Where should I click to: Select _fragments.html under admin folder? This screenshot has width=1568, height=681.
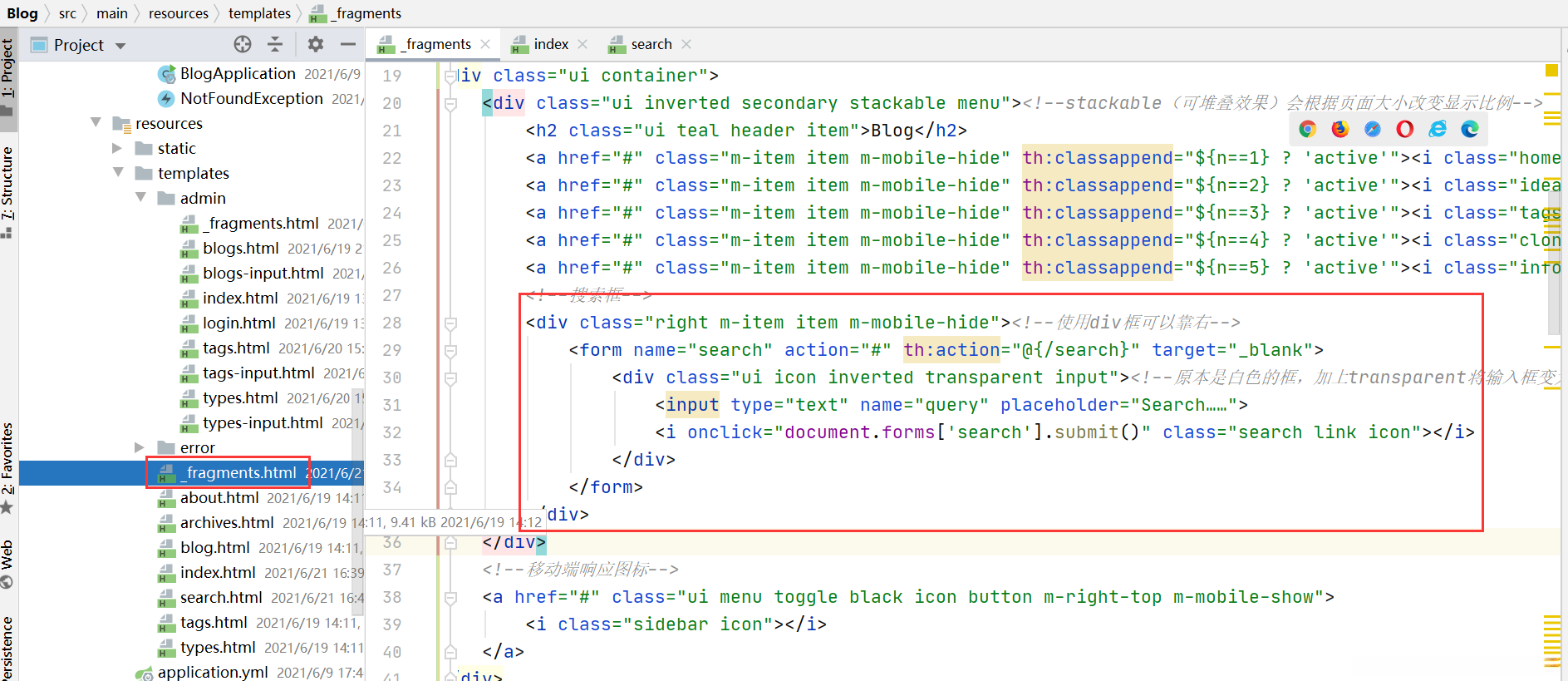point(261,223)
